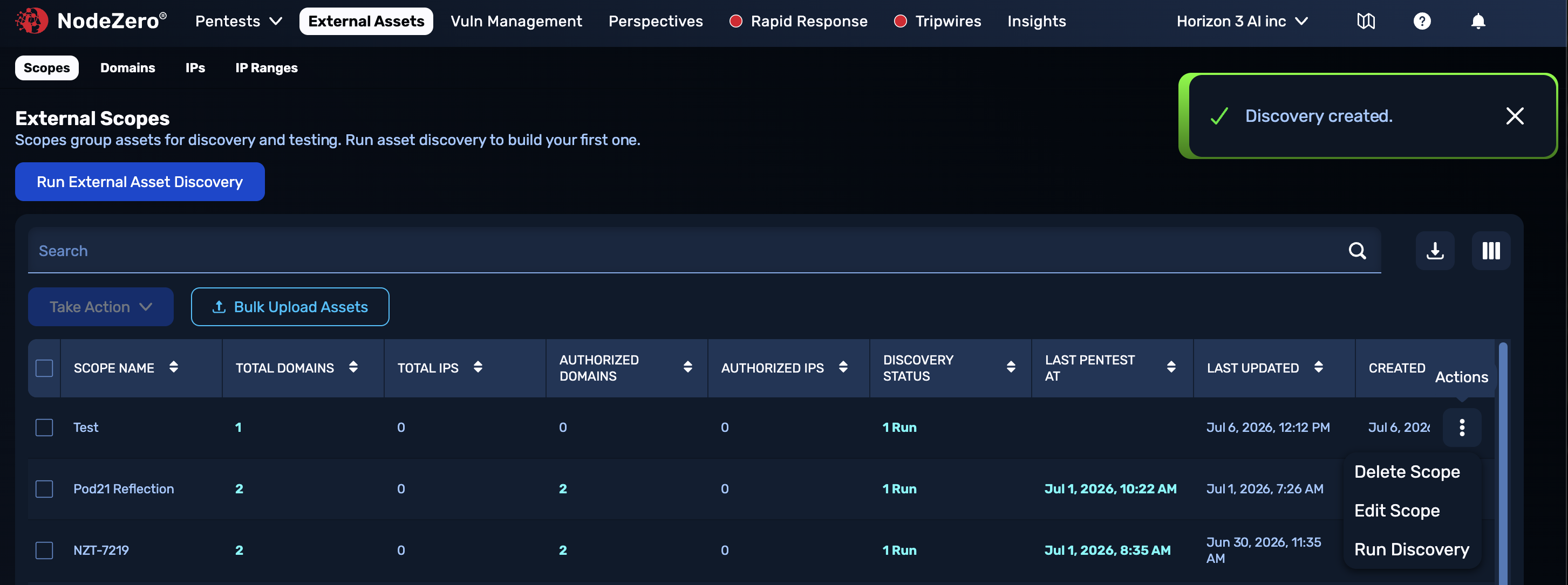Open the Pod21 Reflection scope link
Viewport: 1568px width, 585px height.
(x=124, y=489)
